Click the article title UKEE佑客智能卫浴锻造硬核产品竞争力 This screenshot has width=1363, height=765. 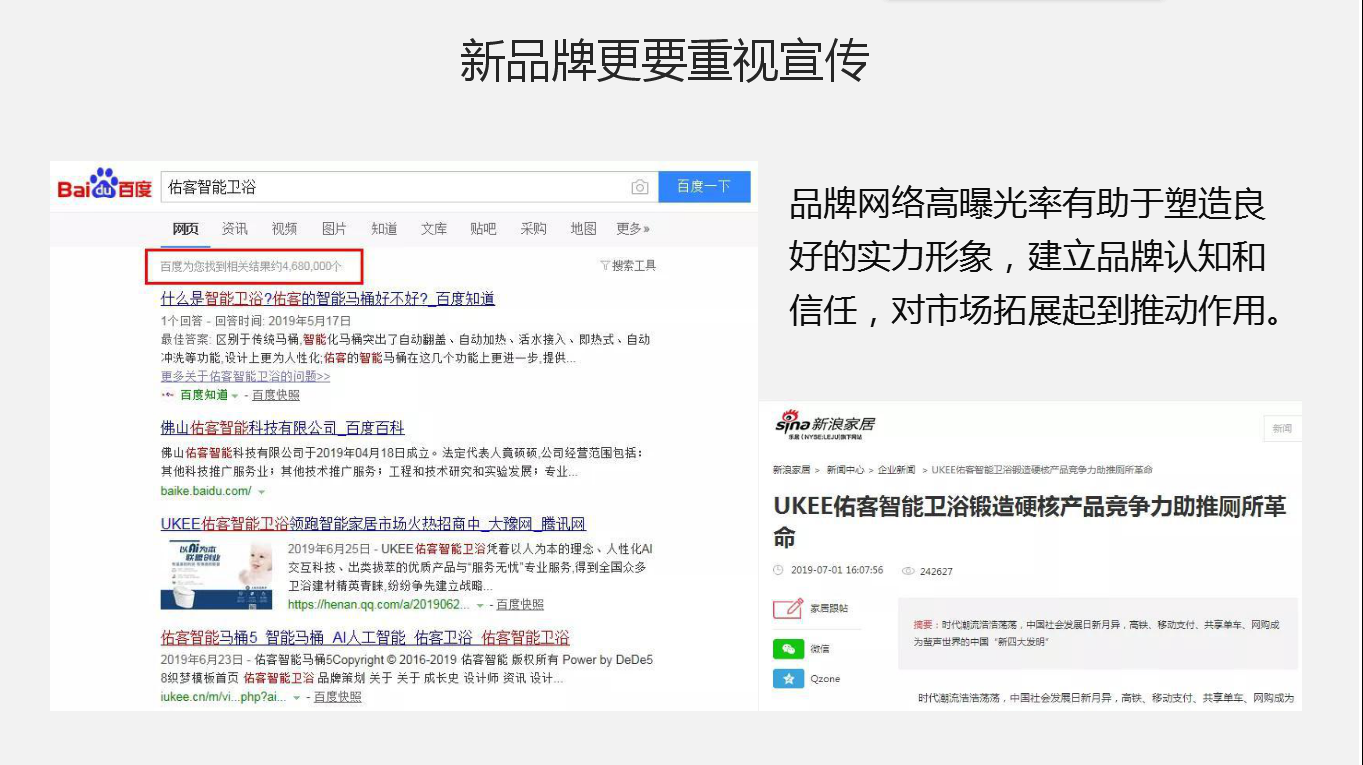pyautogui.click(x=1030, y=522)
